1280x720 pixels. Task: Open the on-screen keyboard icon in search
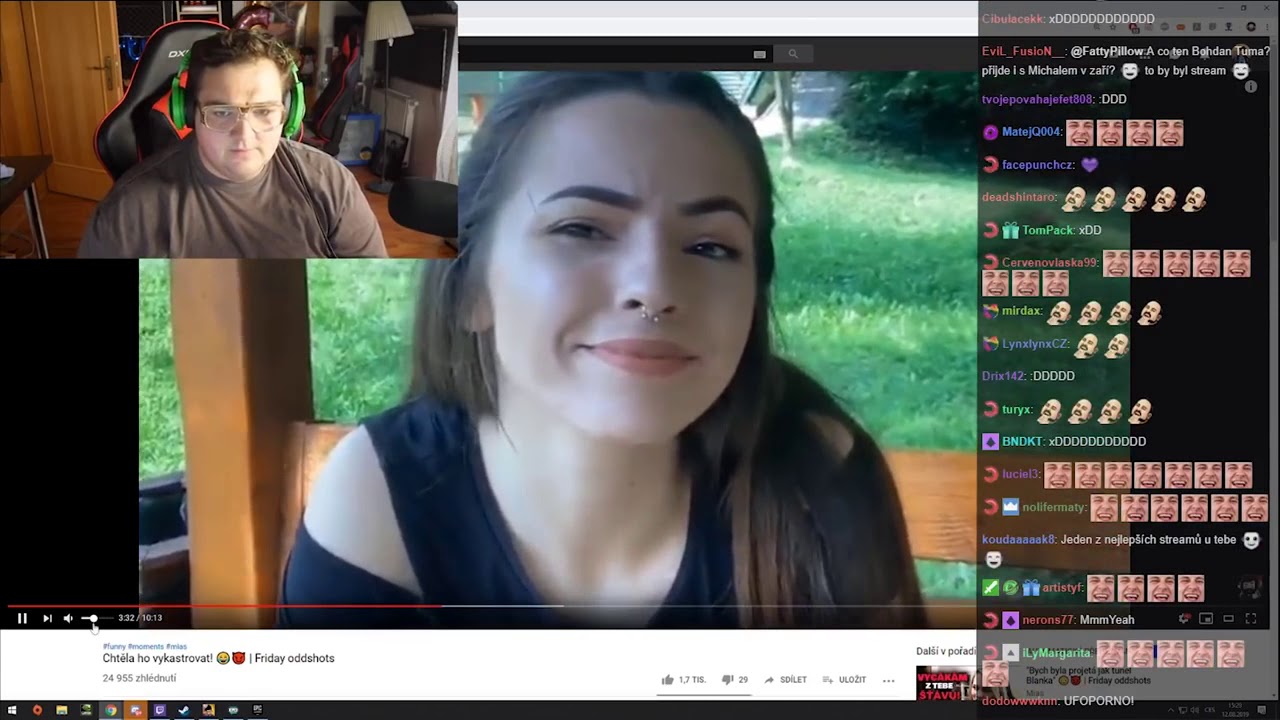[760, 54]
